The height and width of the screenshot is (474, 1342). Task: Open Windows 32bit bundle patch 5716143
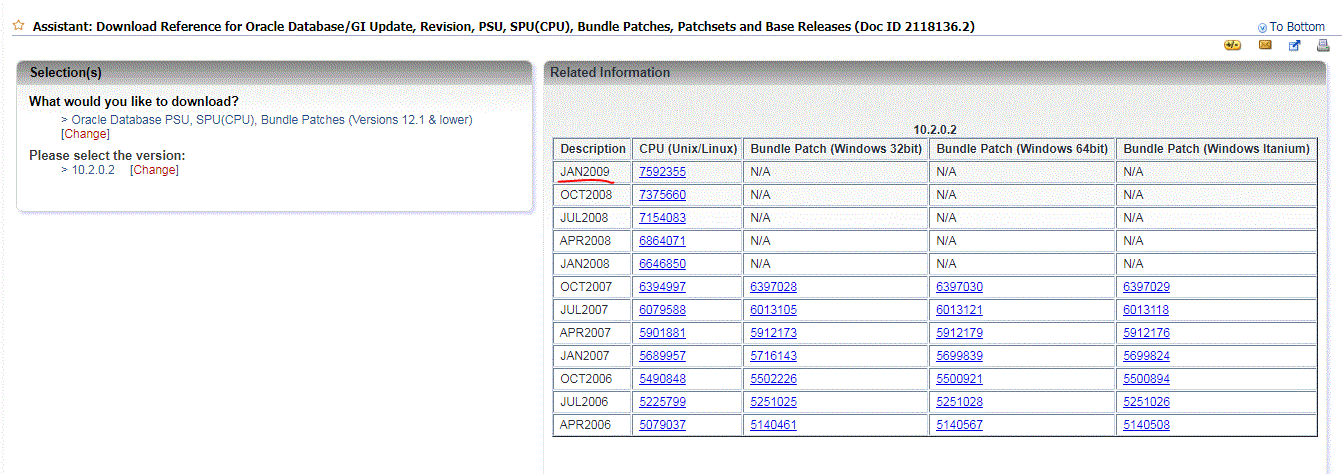coord(773,356)
